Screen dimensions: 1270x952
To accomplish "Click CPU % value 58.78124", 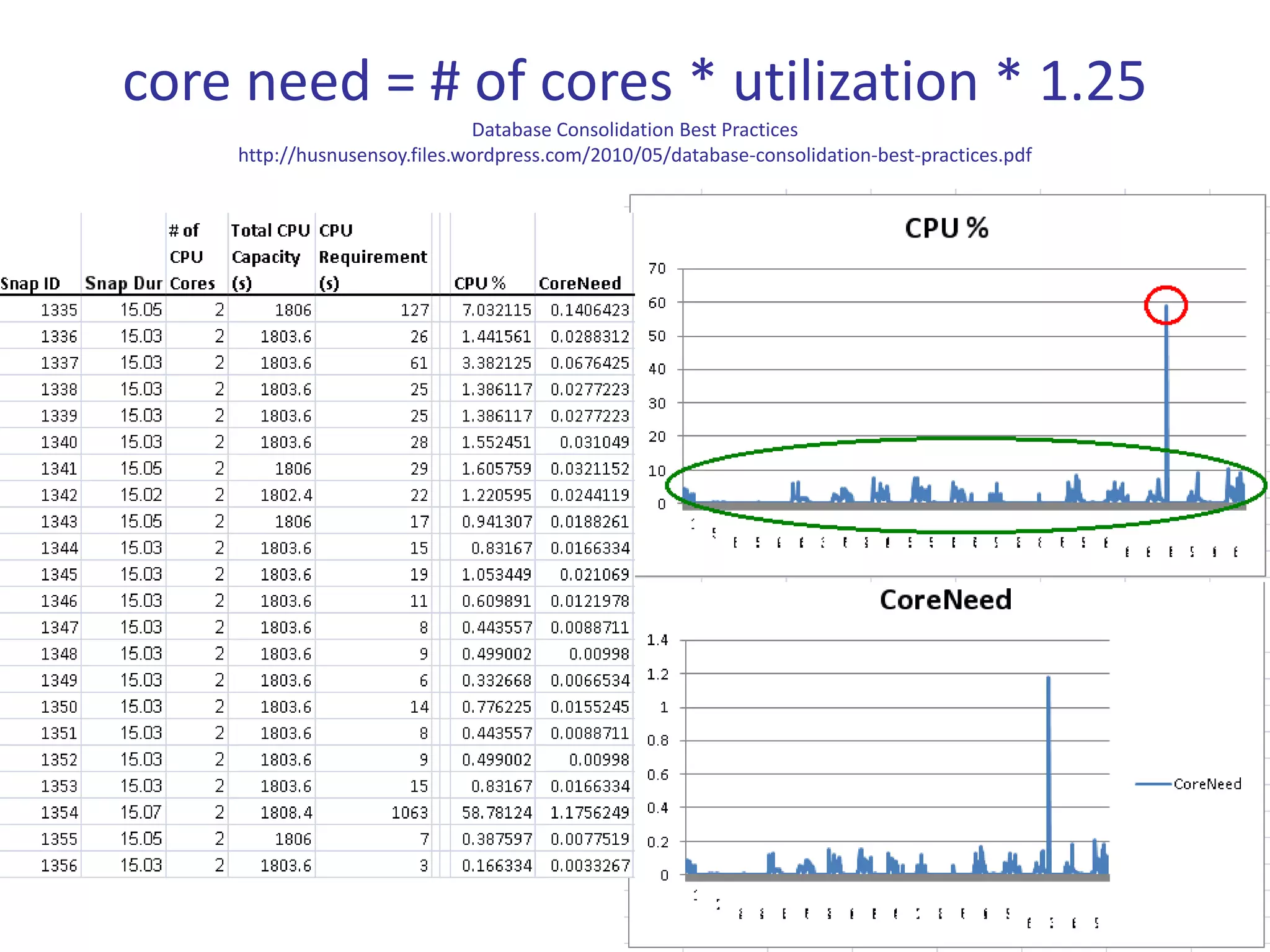I will pyautogui.click(x=497, y=813).
